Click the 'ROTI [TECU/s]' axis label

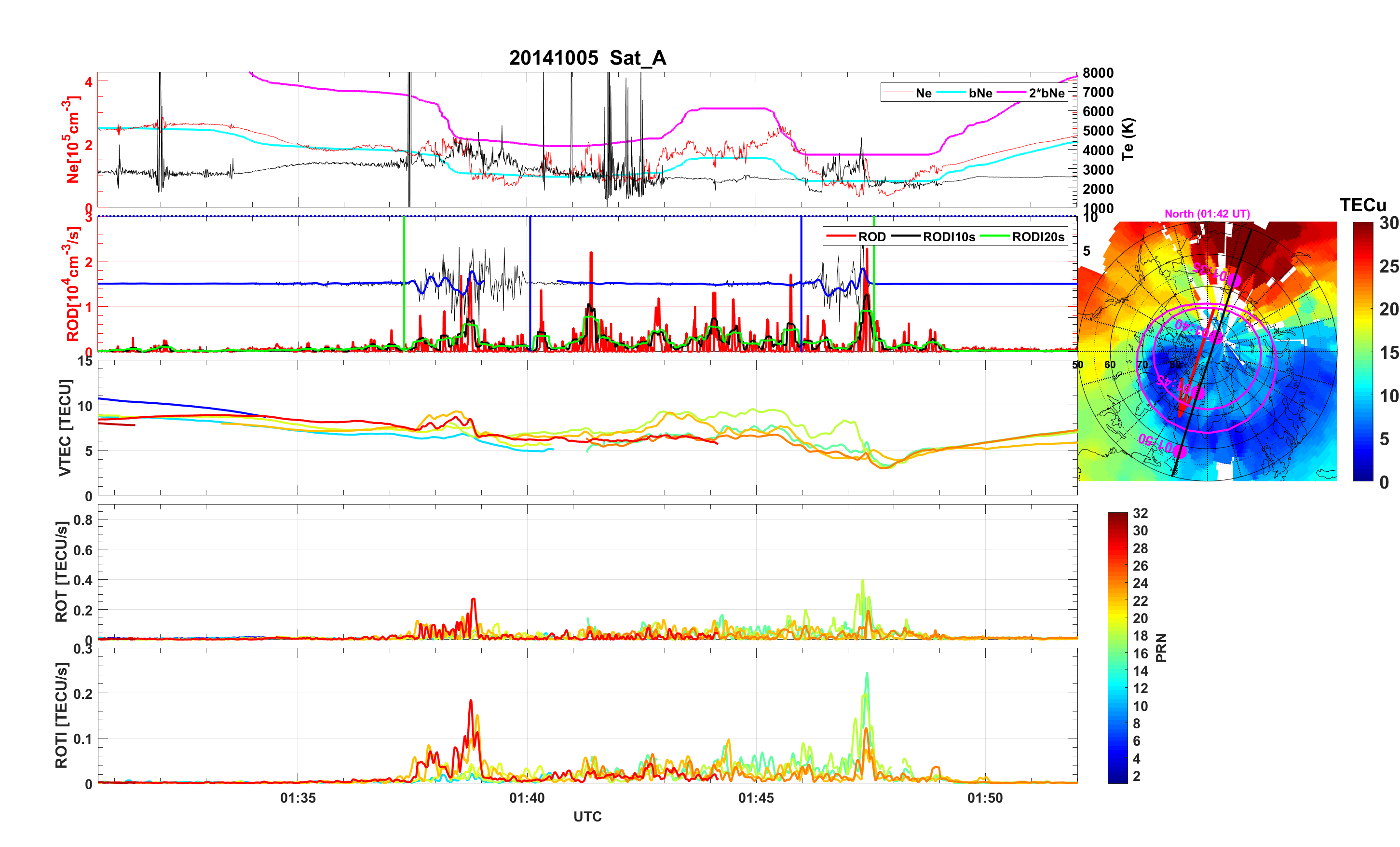[x=61, y=715]
